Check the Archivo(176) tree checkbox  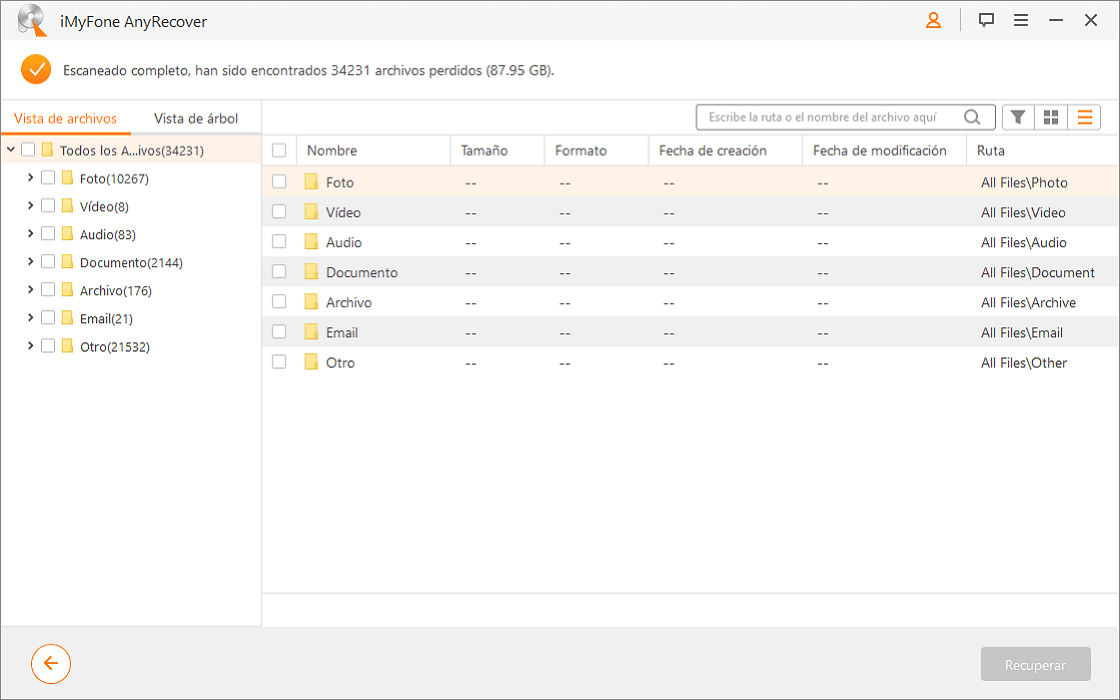pyautogui.click(x=48, y=289)
